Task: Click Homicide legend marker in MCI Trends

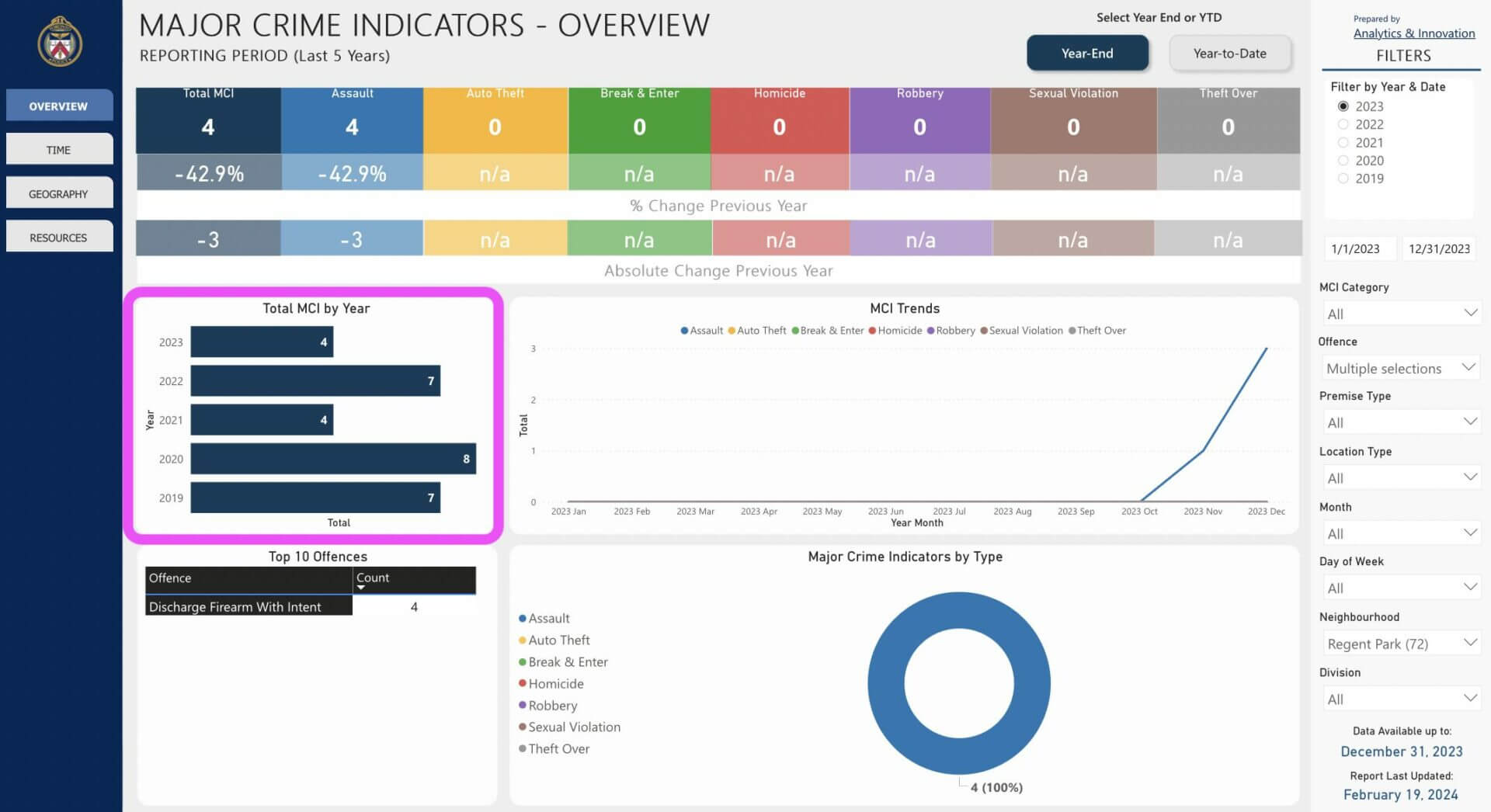Action: pos(872,331)
